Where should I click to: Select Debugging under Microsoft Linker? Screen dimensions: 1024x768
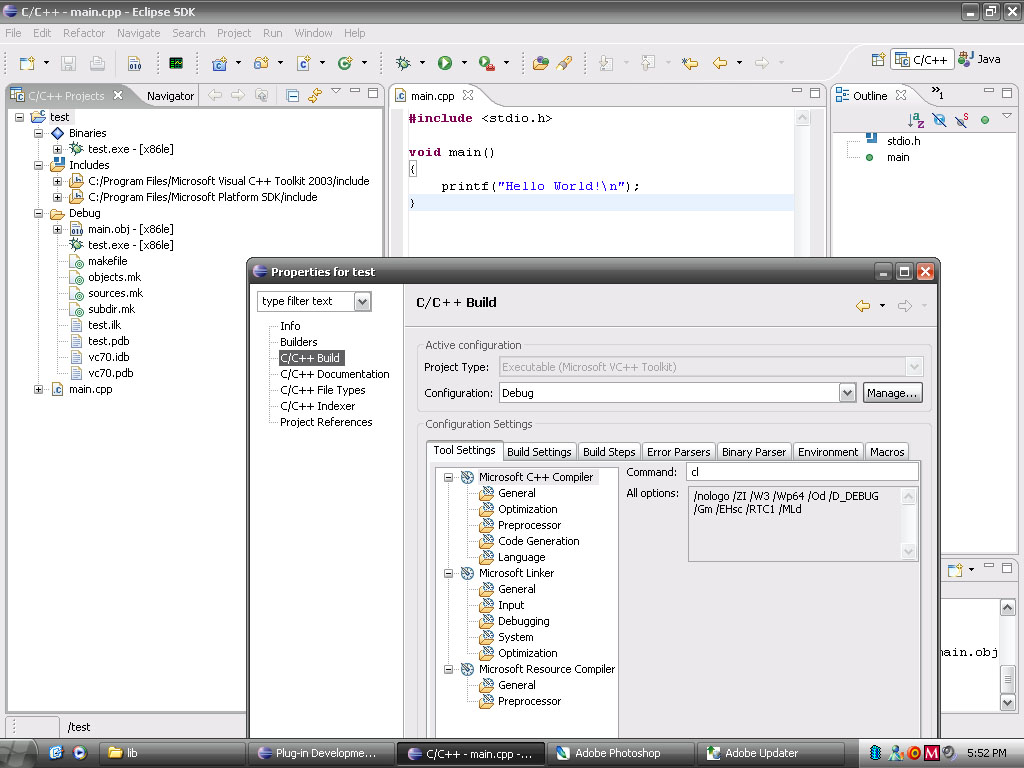(524, 622)
